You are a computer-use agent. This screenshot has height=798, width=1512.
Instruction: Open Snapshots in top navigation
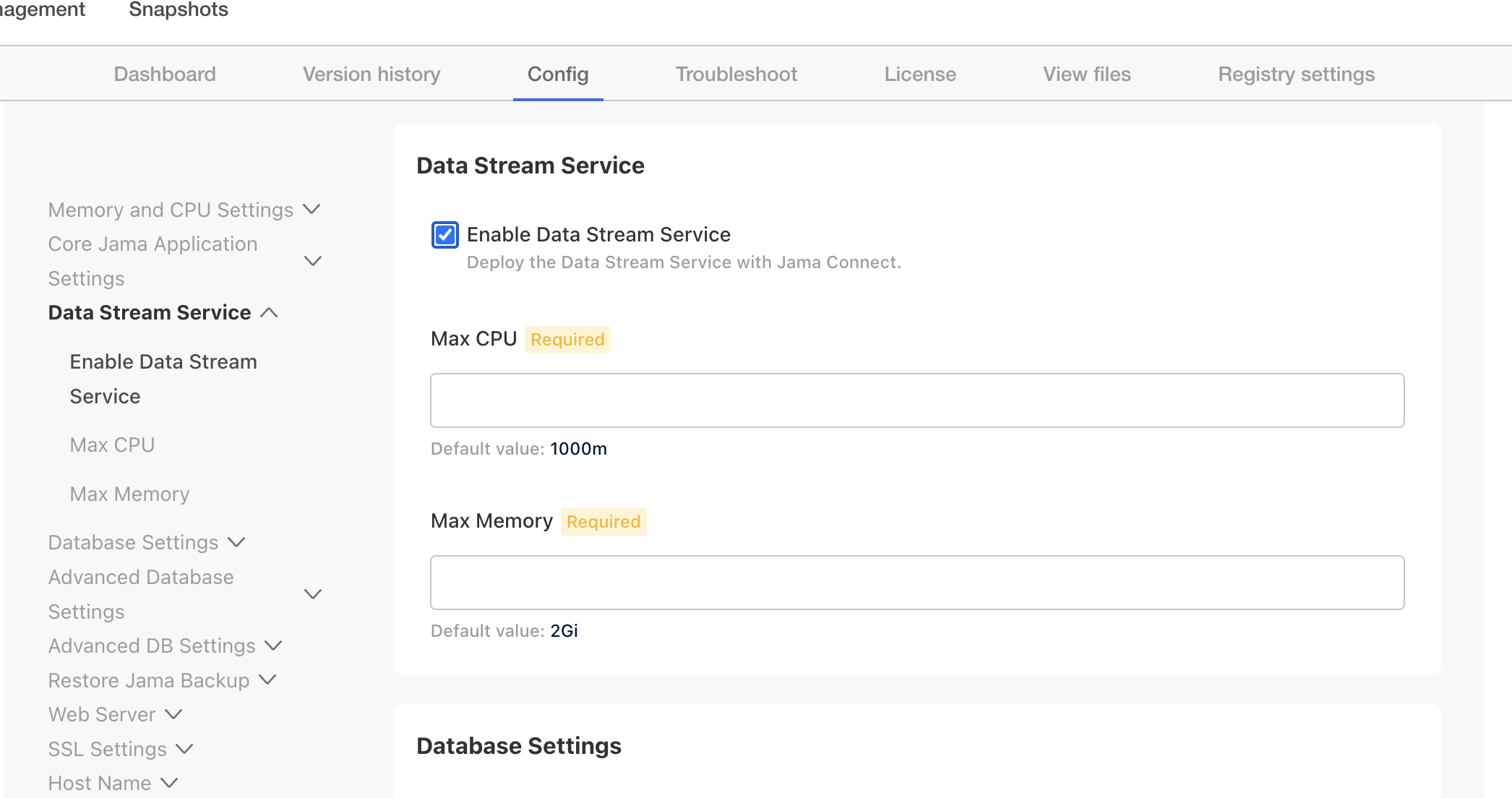[x=179, y=10]
